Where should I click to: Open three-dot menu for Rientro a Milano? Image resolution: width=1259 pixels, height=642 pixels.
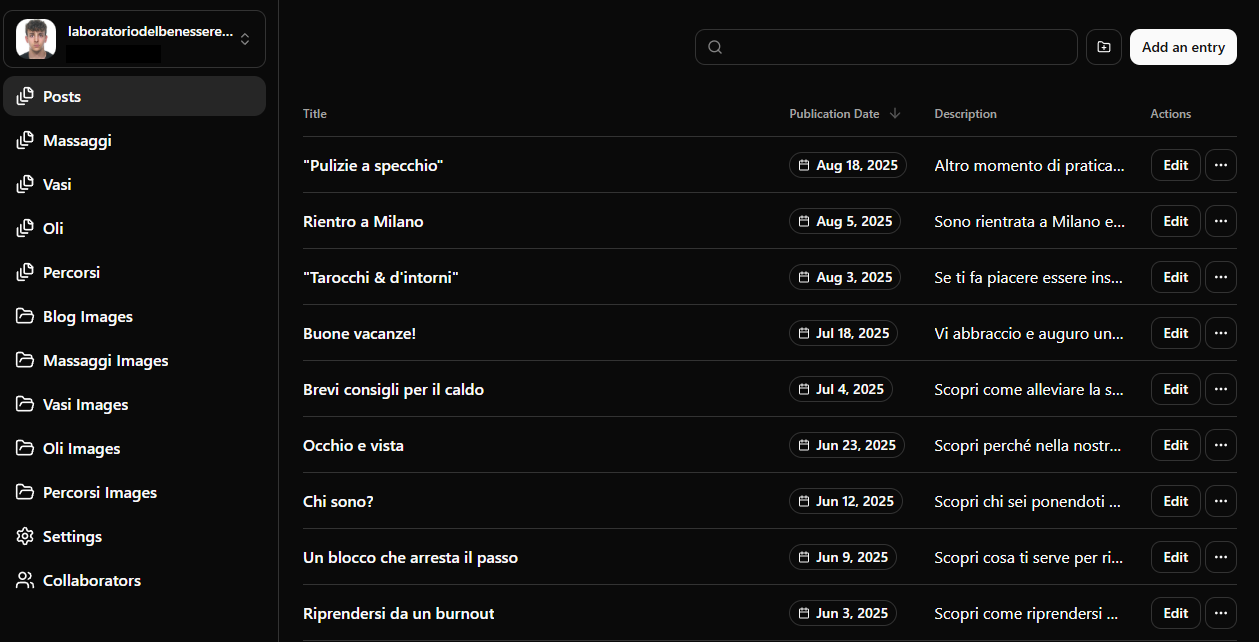pos(1220,221)
